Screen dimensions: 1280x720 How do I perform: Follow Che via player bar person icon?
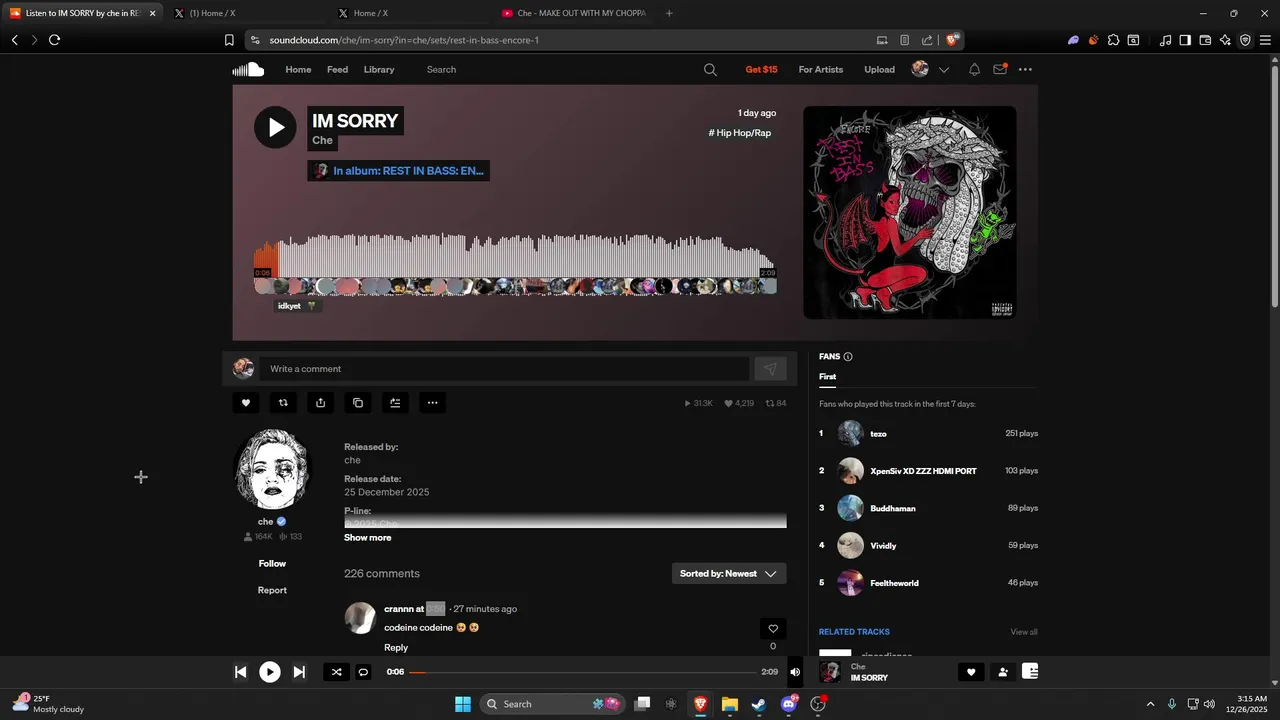(x=1002, y=672)
